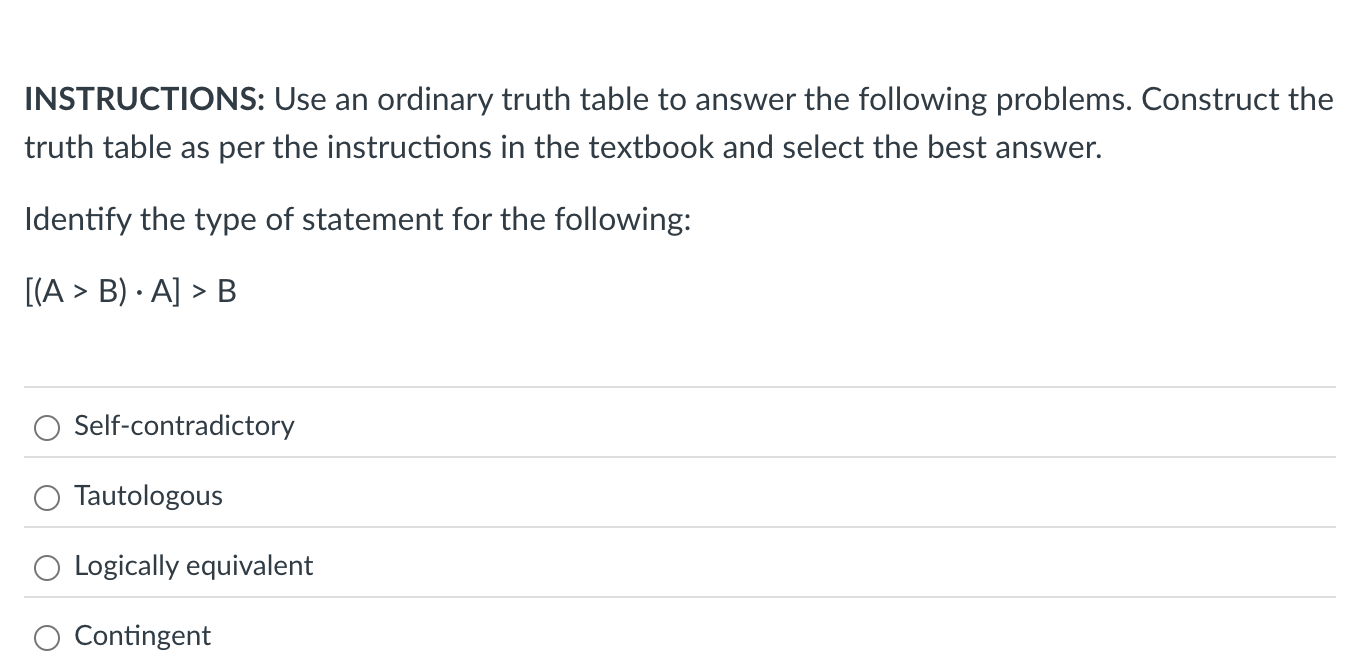Click the question prompt text
Screen dimensions: 1354x662
[x=356, y=219]
